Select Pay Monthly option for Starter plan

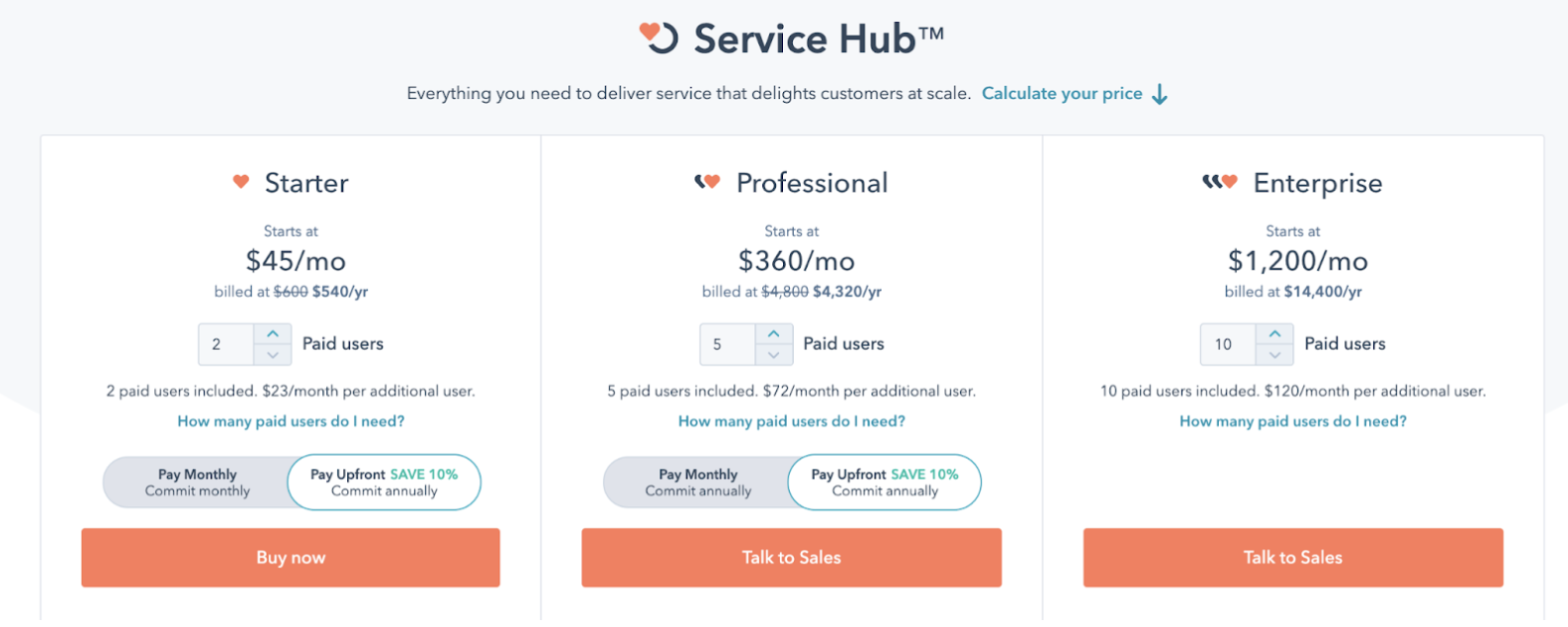[x=197, y=483]
